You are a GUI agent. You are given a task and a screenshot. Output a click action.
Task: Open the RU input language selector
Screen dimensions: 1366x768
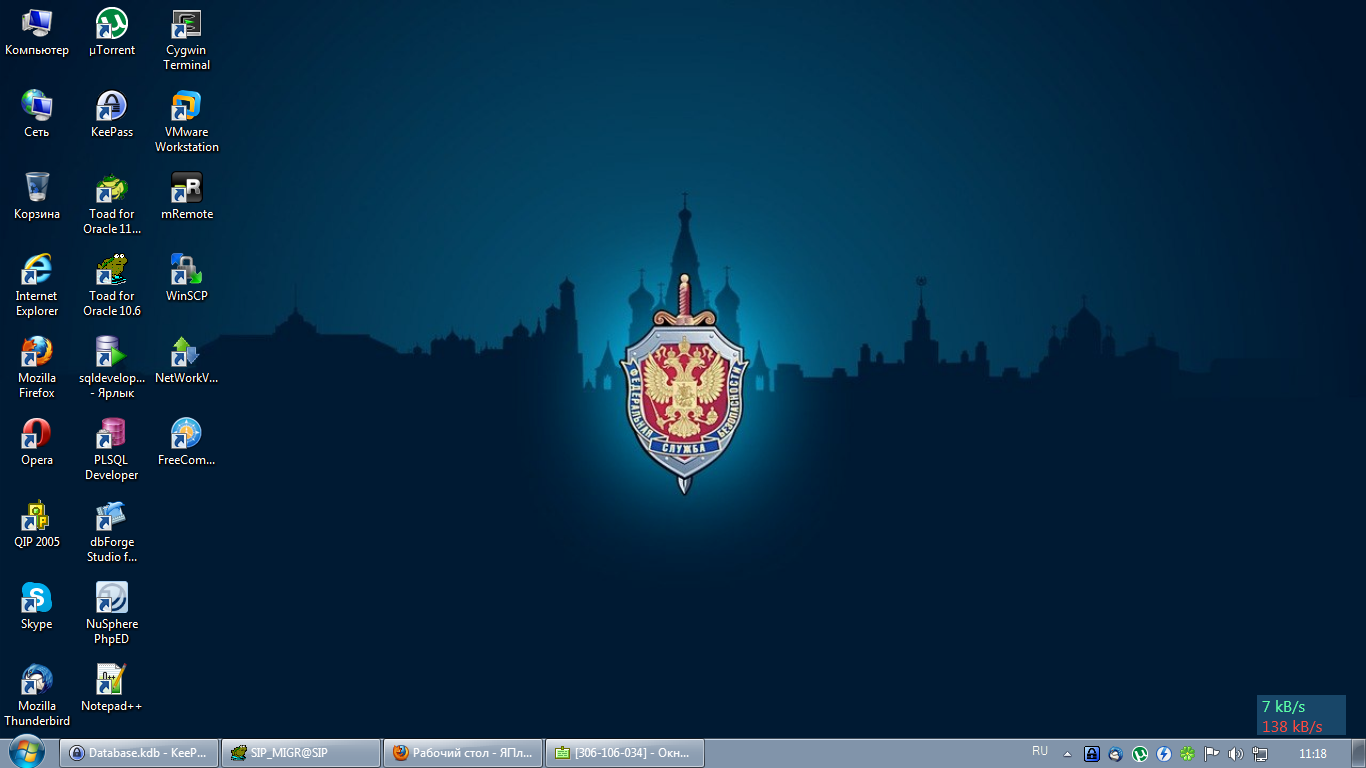[1040, 752]
